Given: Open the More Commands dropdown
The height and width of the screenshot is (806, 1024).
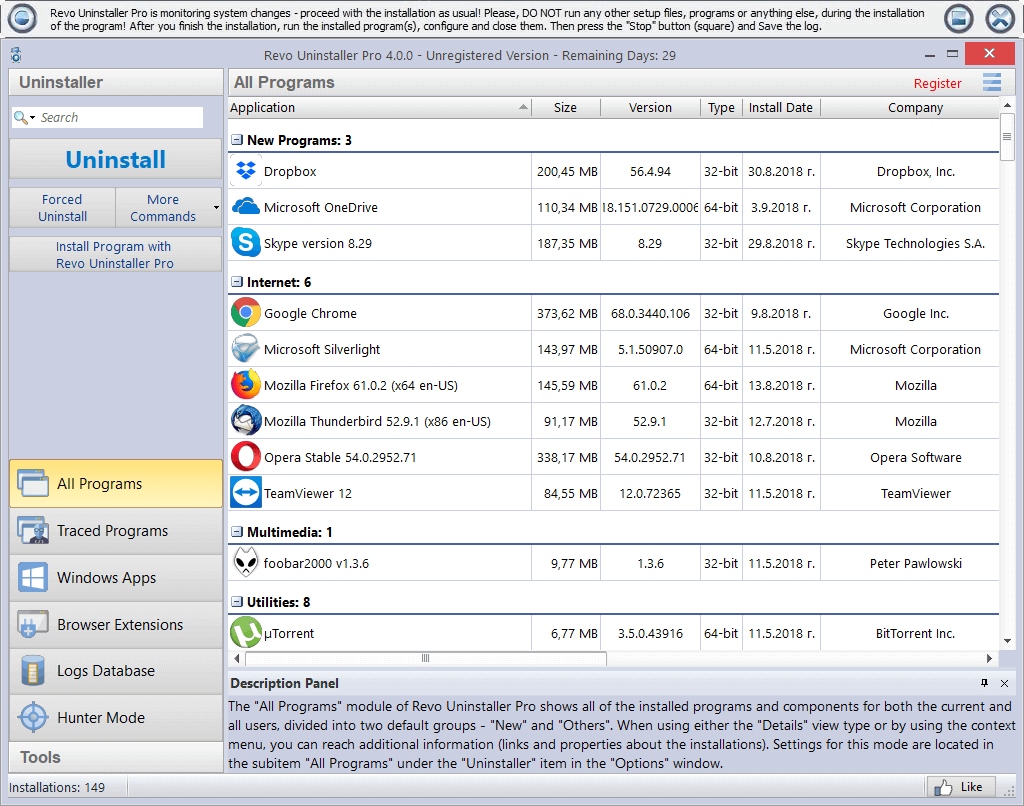Looking at the screenshot, I should tap(168, 208).
